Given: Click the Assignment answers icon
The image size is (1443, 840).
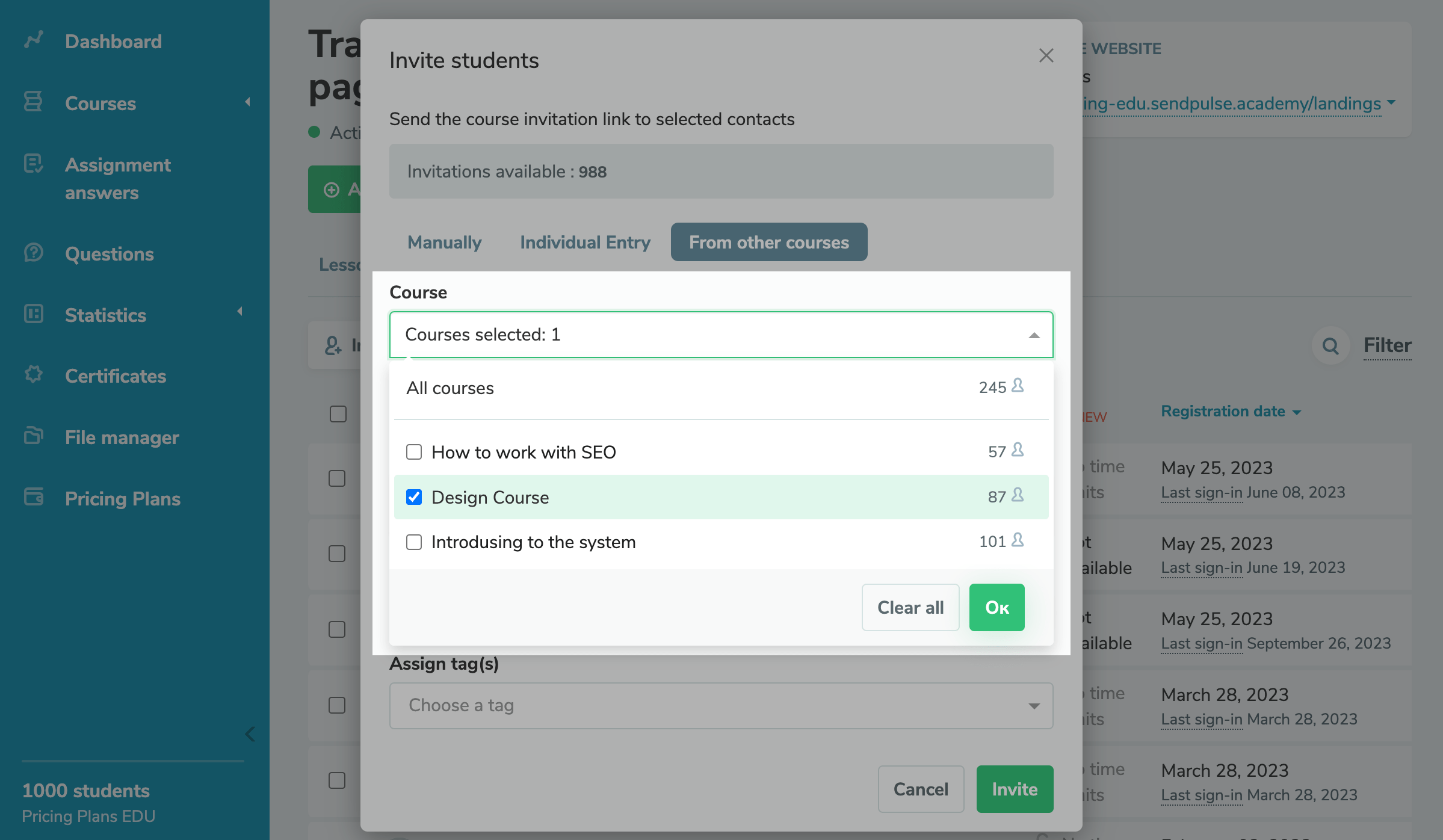Looking at the screenshot, I should tap(34, 164).
